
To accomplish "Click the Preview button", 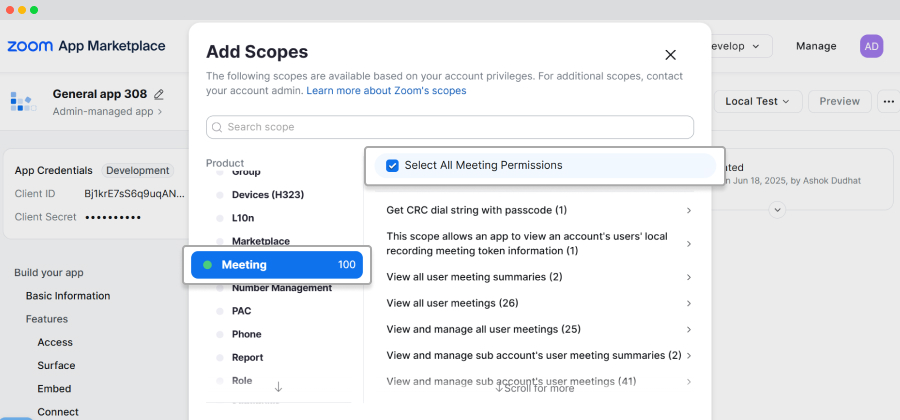I will (x=839, y=102).
